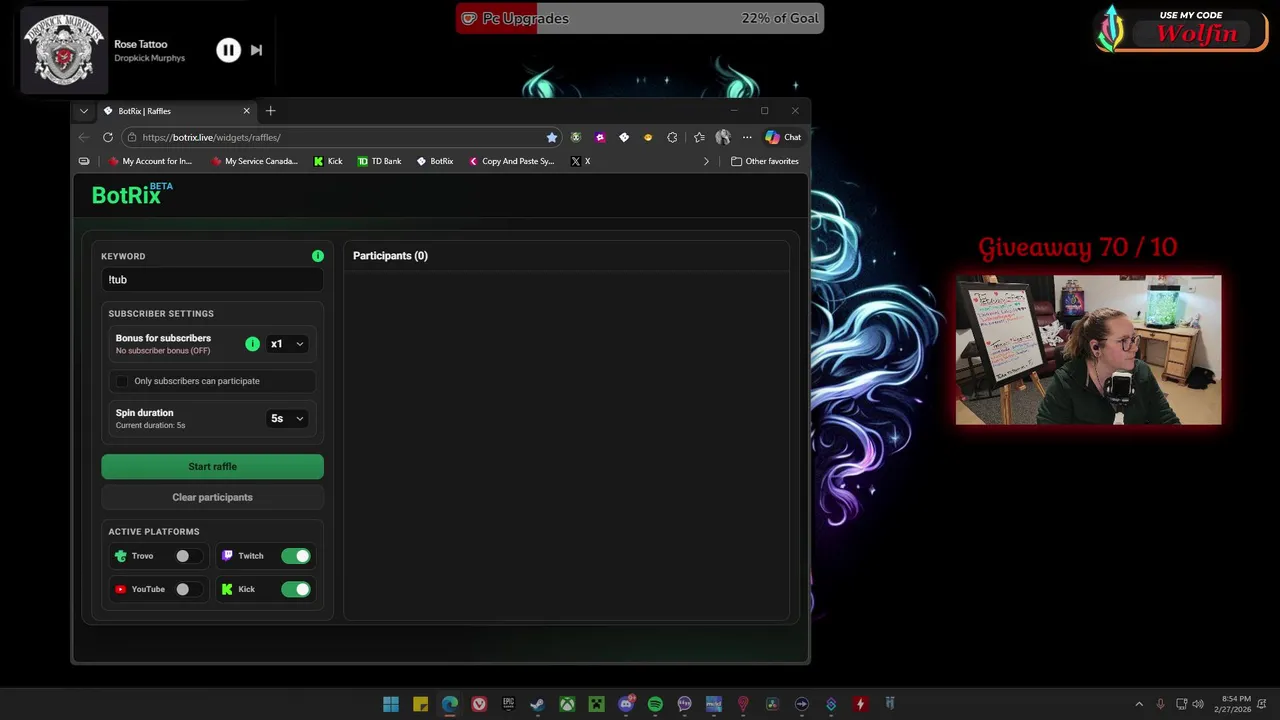The image size is (1280, 720).
Task: Click the purple extension icon in toolbar
Action: 600,137
